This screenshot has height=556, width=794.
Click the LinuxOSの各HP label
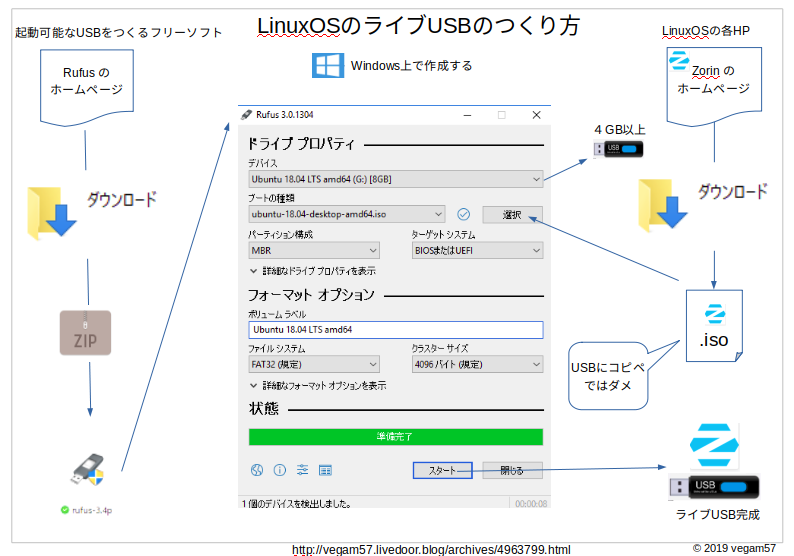(x=706, y=31)
